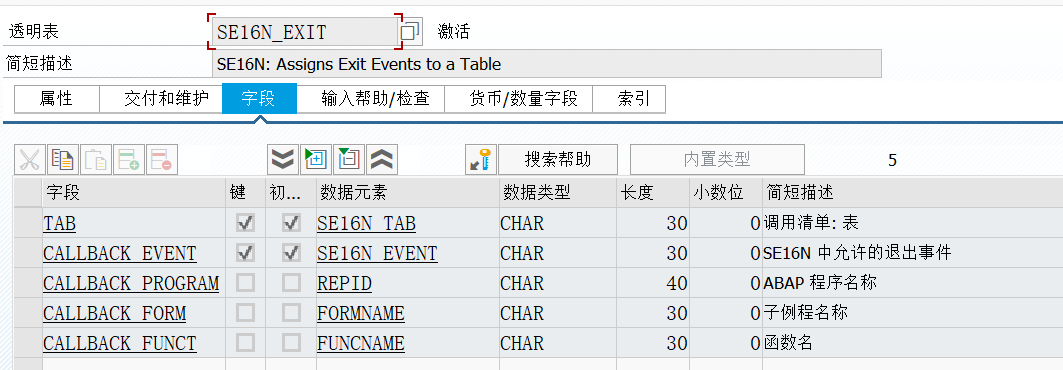The height and width of the screenshot is (370, 1063).
Task: Click the 激活 status text
Action: tap(454, 32)
